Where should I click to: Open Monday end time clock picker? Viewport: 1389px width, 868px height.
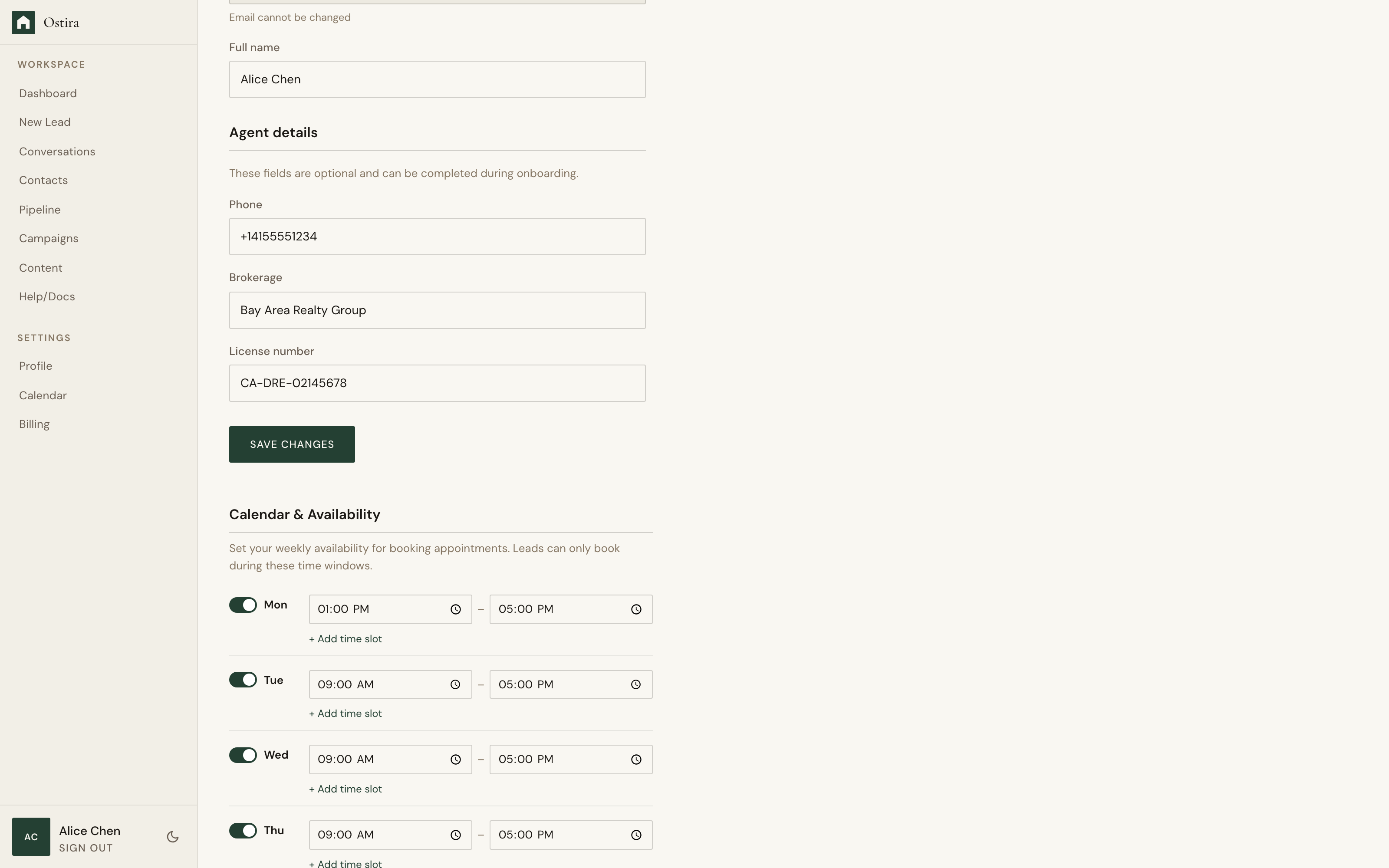click(636, 609)
